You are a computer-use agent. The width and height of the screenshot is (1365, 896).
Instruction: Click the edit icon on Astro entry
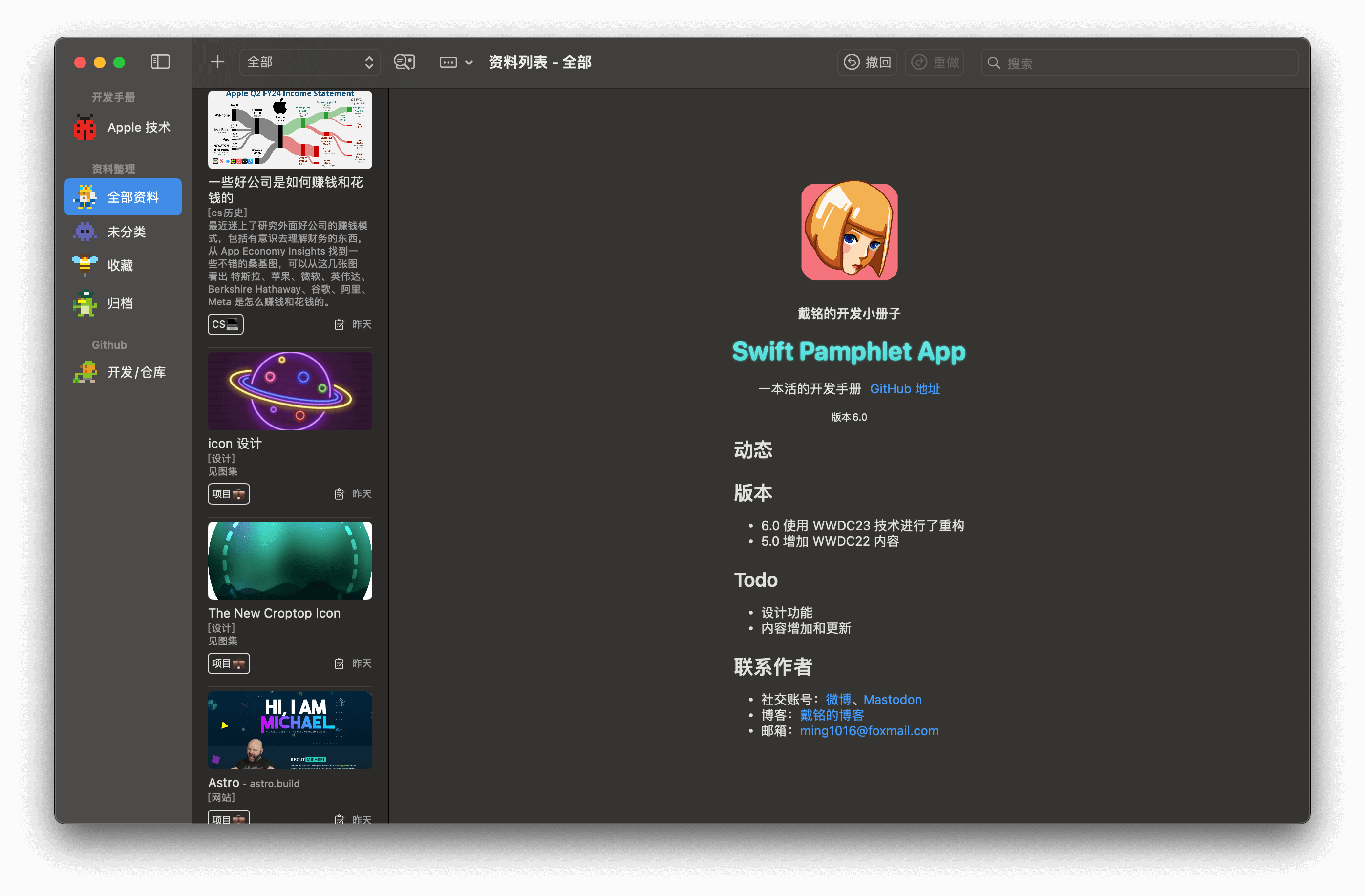point(340,819)
